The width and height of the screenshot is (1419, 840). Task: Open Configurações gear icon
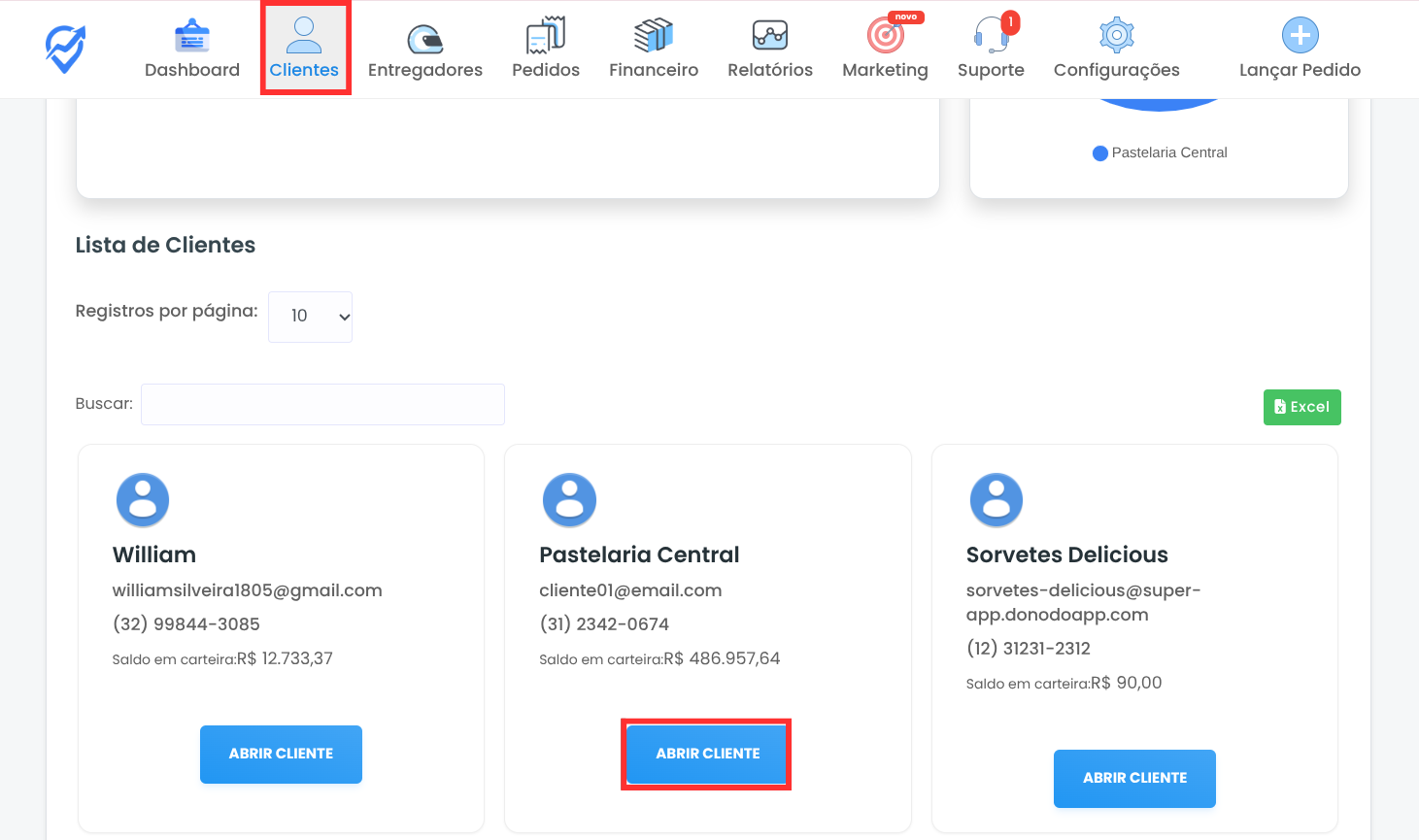coord(1116,36)
